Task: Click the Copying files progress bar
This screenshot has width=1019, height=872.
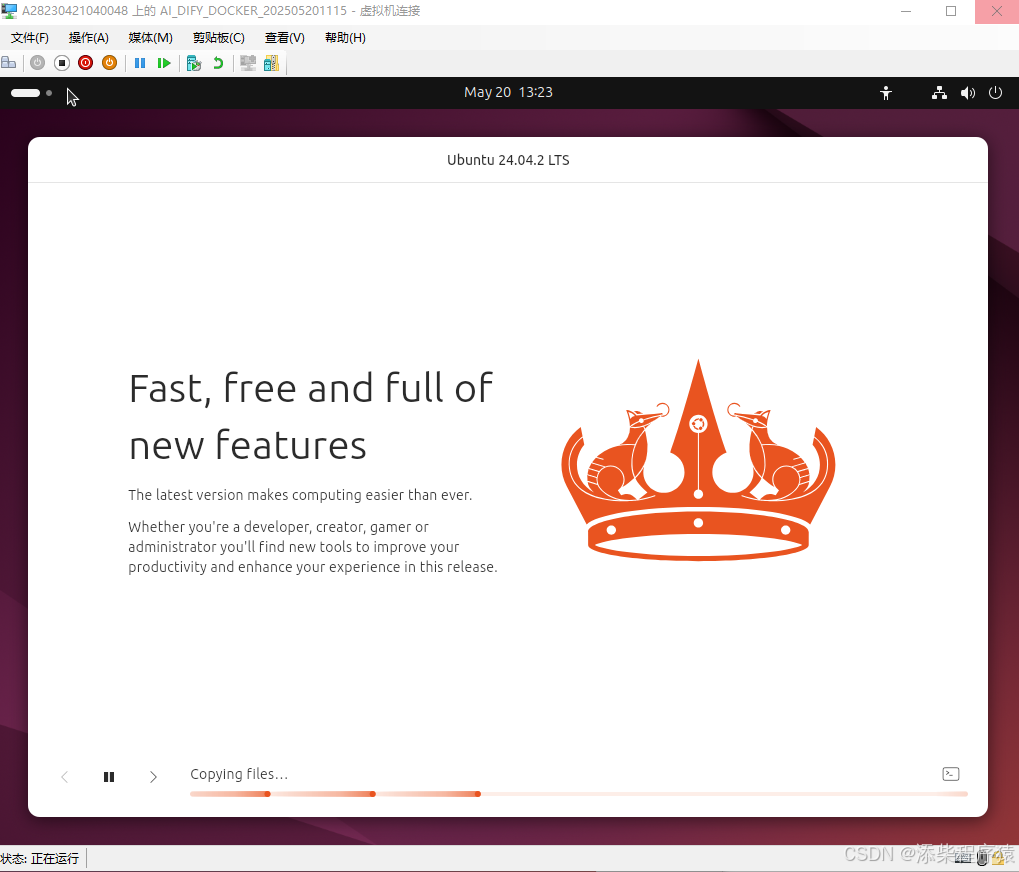Action: pos(579,794)
